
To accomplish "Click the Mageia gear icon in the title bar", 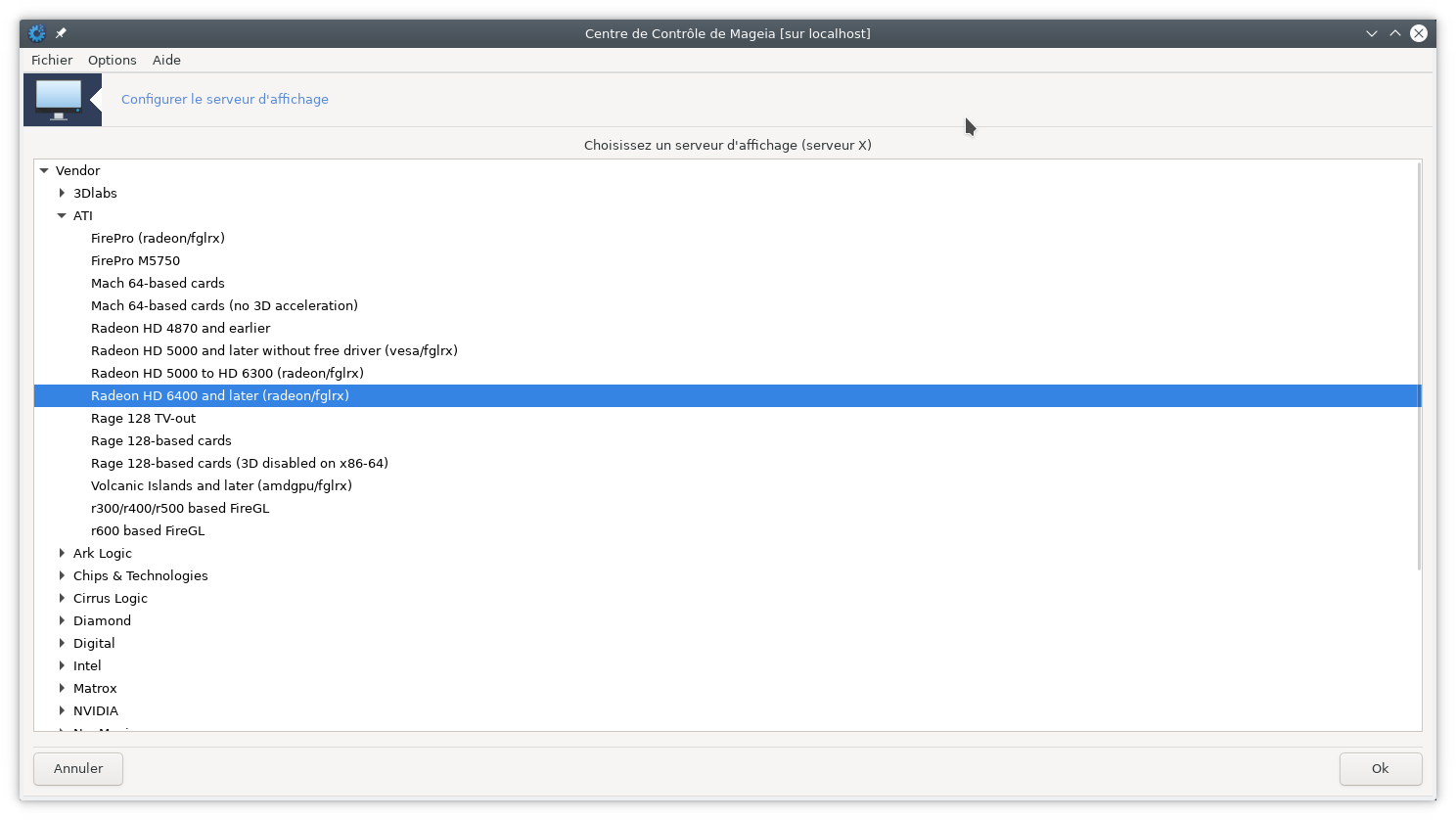I will click(x=36, y=33).
